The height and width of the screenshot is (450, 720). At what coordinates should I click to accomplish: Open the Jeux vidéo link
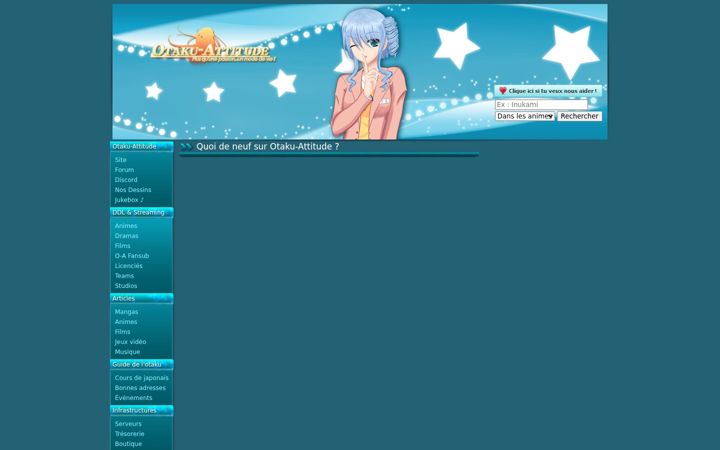[130, 342]
